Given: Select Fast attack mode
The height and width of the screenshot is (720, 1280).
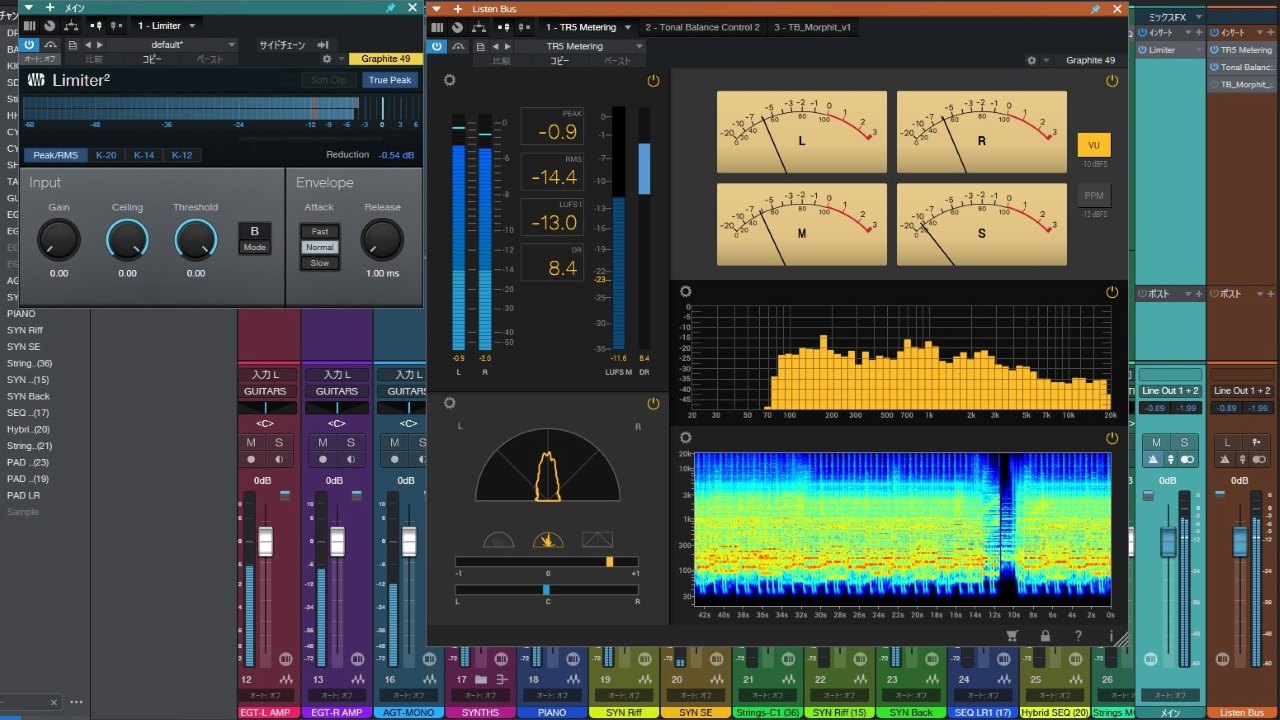Looking at the screenshot, I should [x=320, y=231].
